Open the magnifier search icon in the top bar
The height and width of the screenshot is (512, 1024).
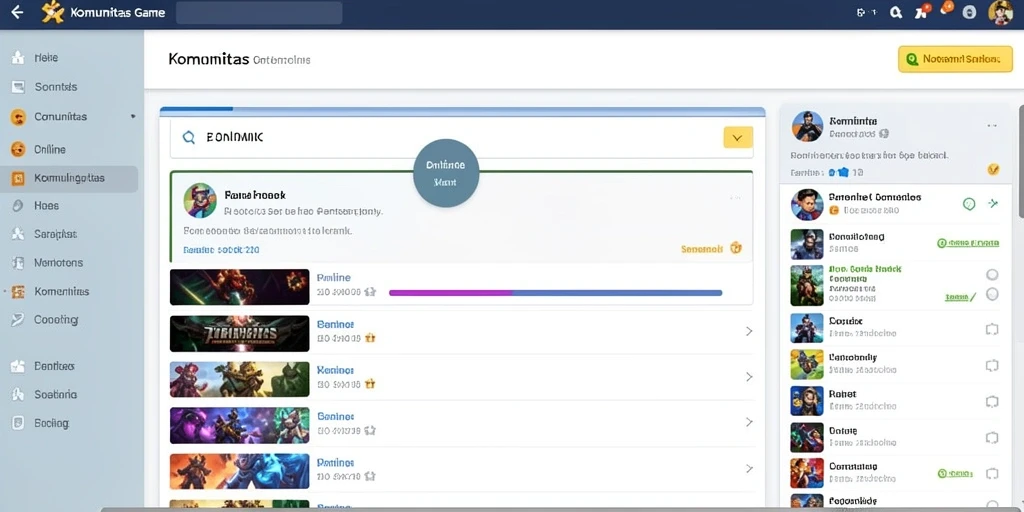click(896, 12)
